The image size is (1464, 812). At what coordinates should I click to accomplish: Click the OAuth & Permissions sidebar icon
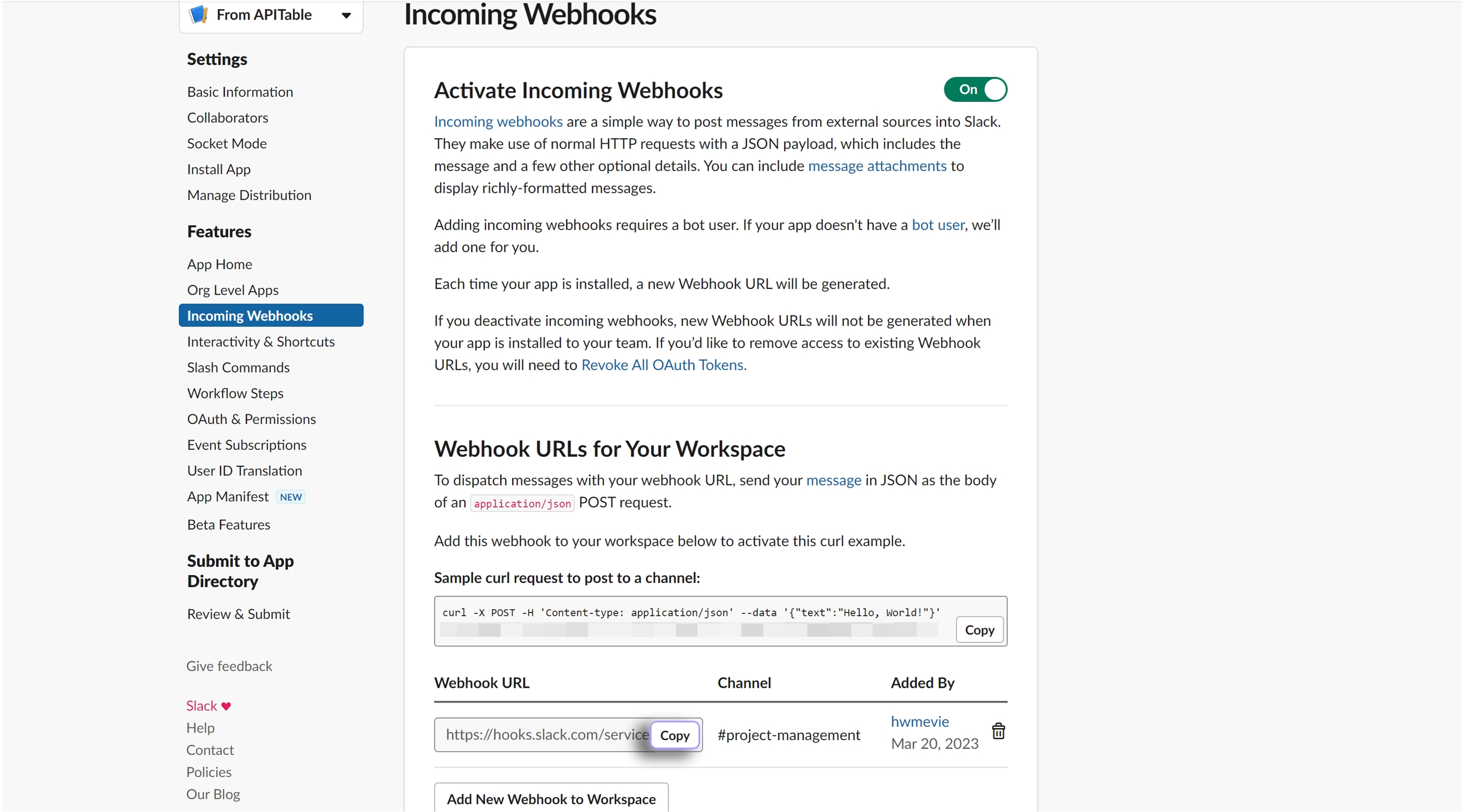[x=251, y=418]
